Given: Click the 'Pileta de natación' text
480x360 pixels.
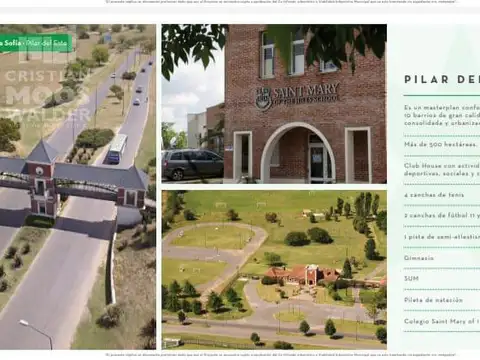Looking at the screenshot, I should (x=433, y=300).
